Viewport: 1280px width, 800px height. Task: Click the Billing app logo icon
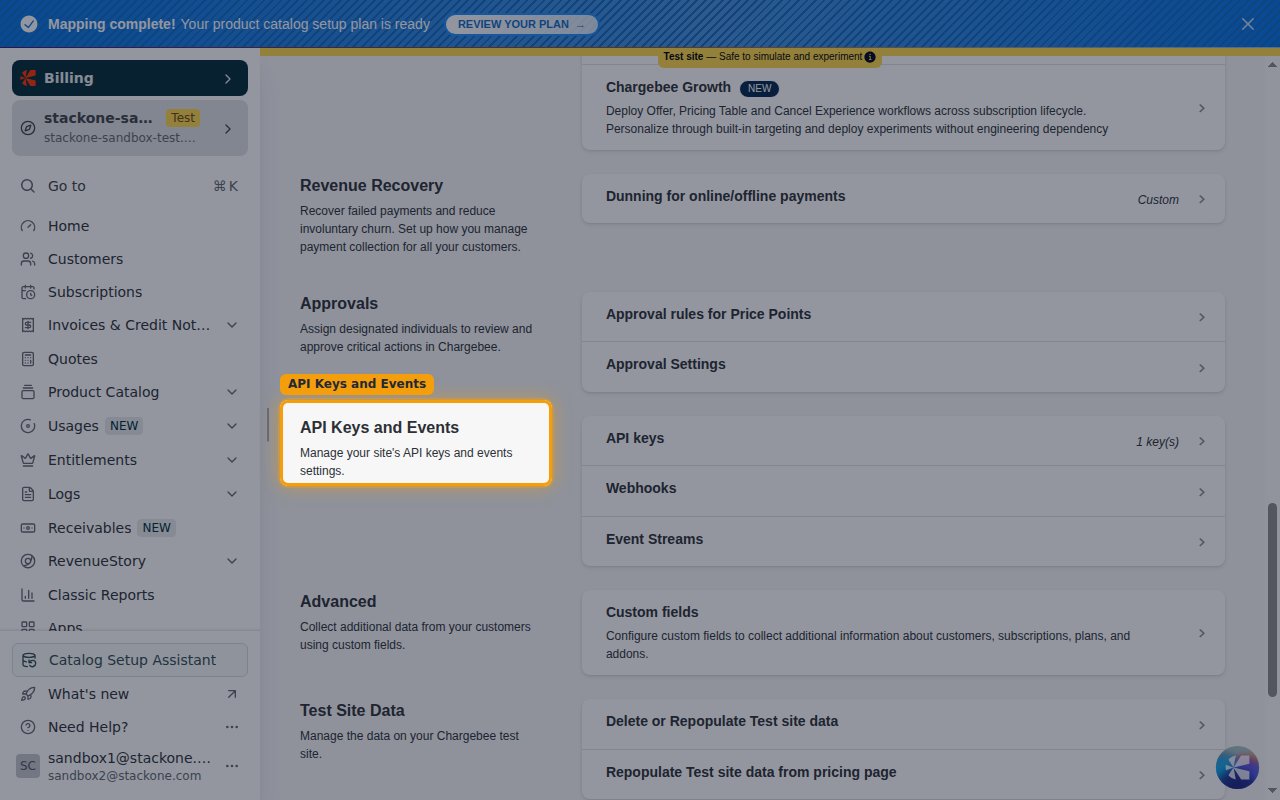coord(28,78)
